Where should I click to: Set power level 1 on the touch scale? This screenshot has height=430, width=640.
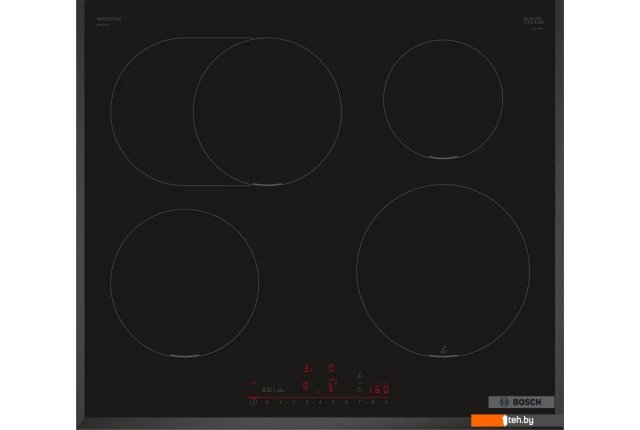(280, 402)
